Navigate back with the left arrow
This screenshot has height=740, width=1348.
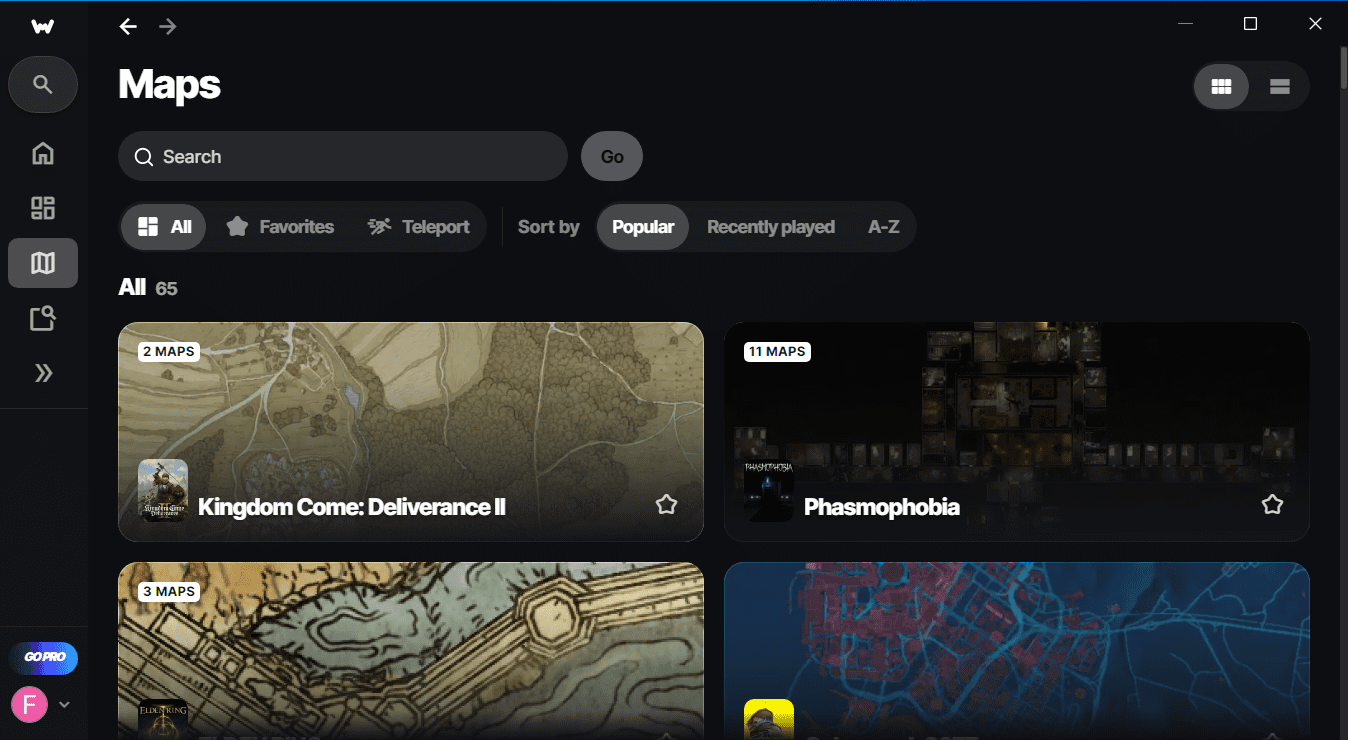(x=128, y=26)
